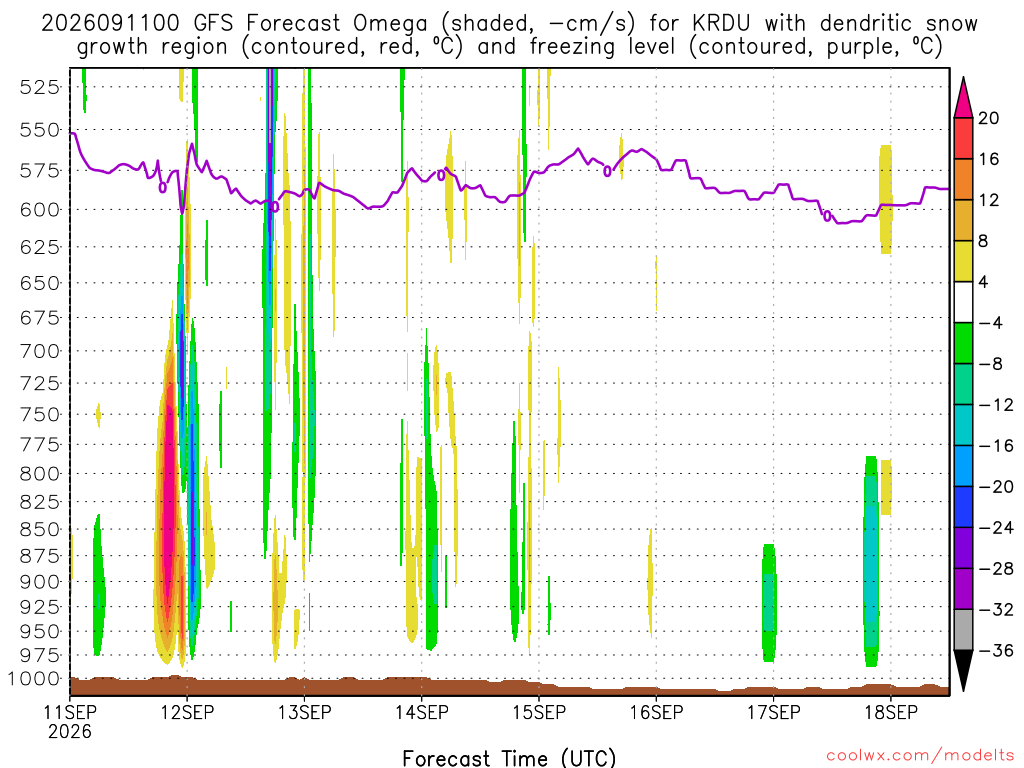The width and height of the screenshot is (1024, 768).
Task: Pick the orange 12 to 16 colorbar swatch
Action: click(963, 180)
